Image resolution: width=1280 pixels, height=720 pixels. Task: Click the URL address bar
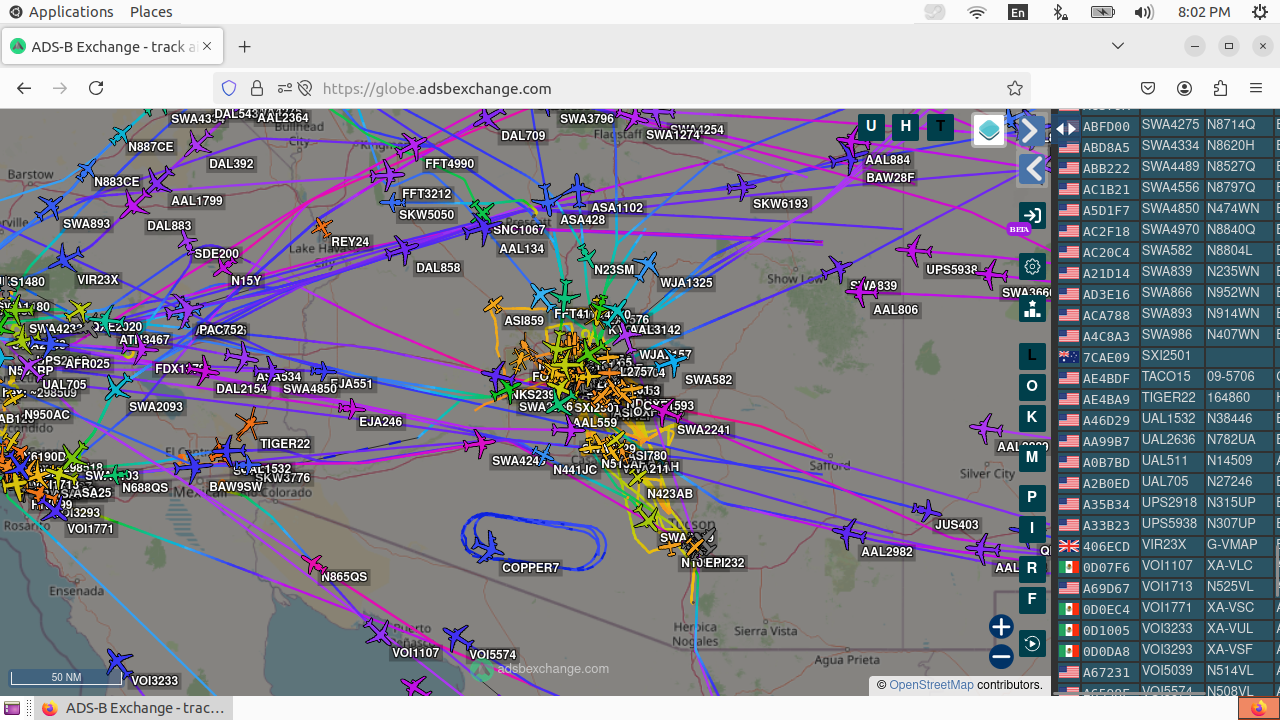point(620,88)
